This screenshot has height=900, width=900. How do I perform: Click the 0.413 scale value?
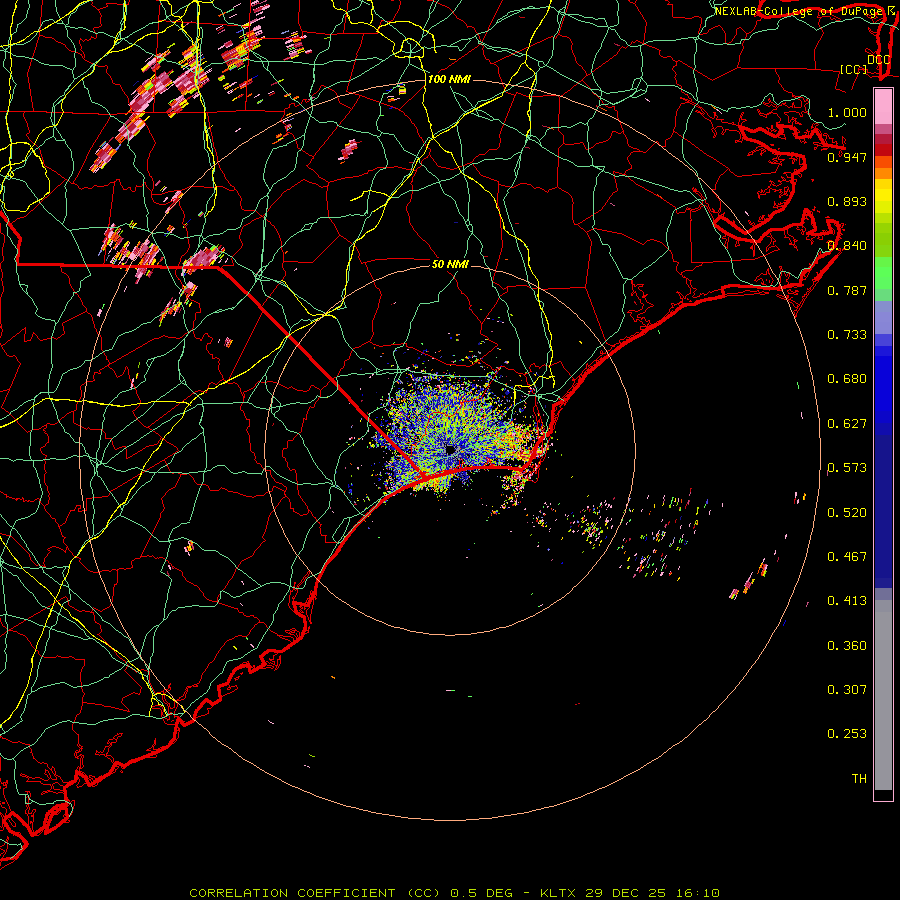(847, 601)
